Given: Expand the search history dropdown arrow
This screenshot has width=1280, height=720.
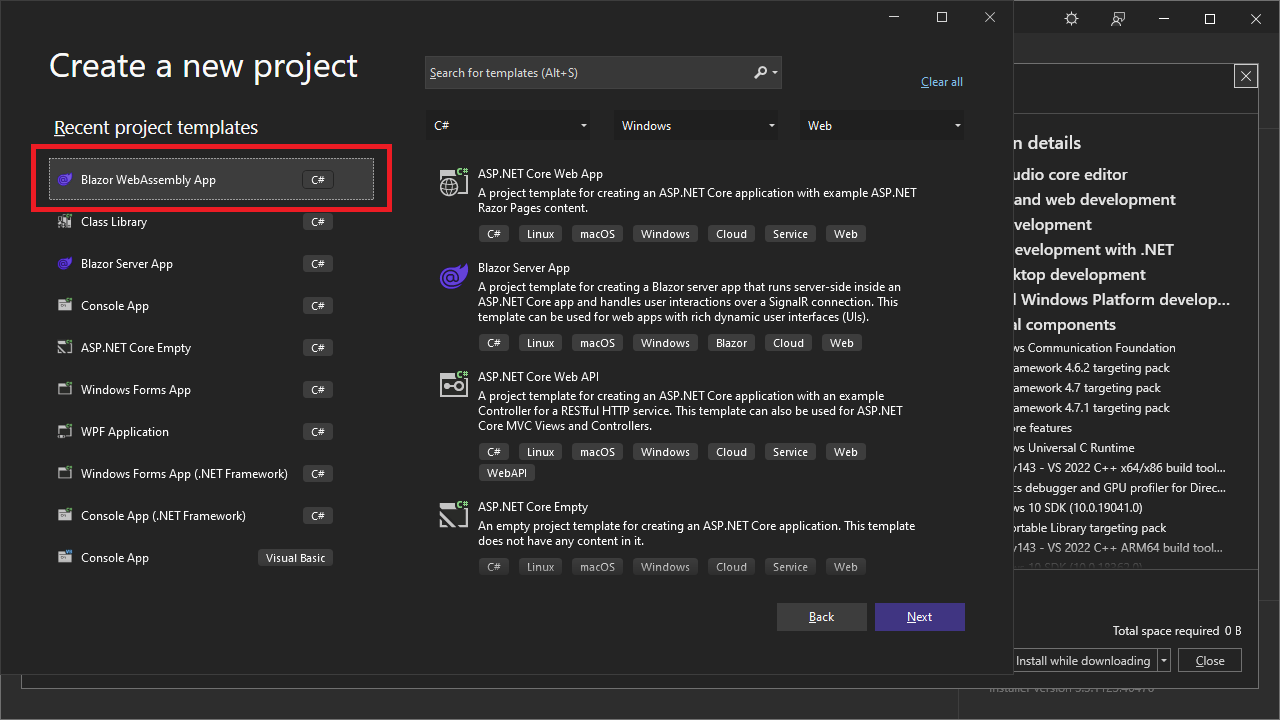Looking at the screenshot, I should point(775,73).
